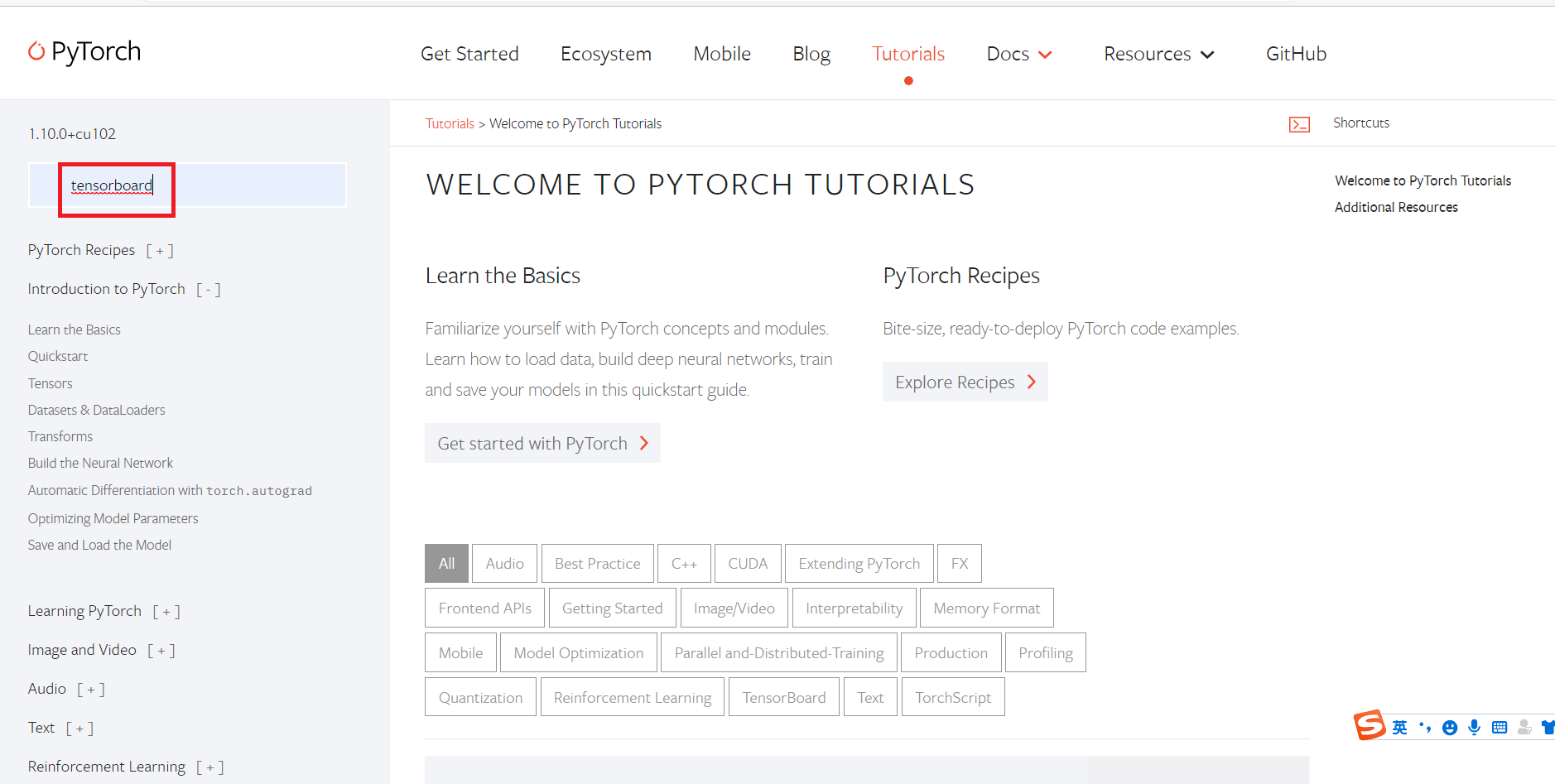
Task: Filter tutorials by TorchScript tag
Action: [x=953, y=697]
